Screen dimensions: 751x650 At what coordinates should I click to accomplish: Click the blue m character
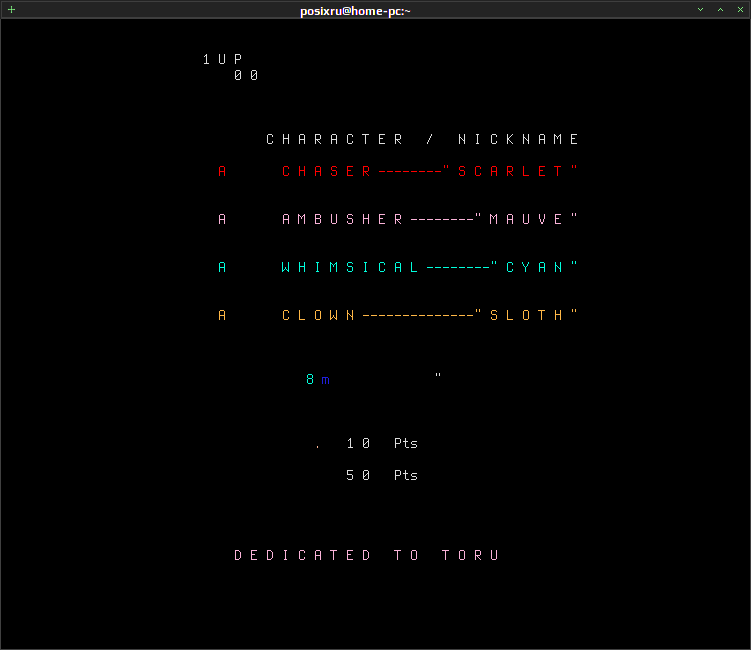pyautogui.click(x=326, y=380)
